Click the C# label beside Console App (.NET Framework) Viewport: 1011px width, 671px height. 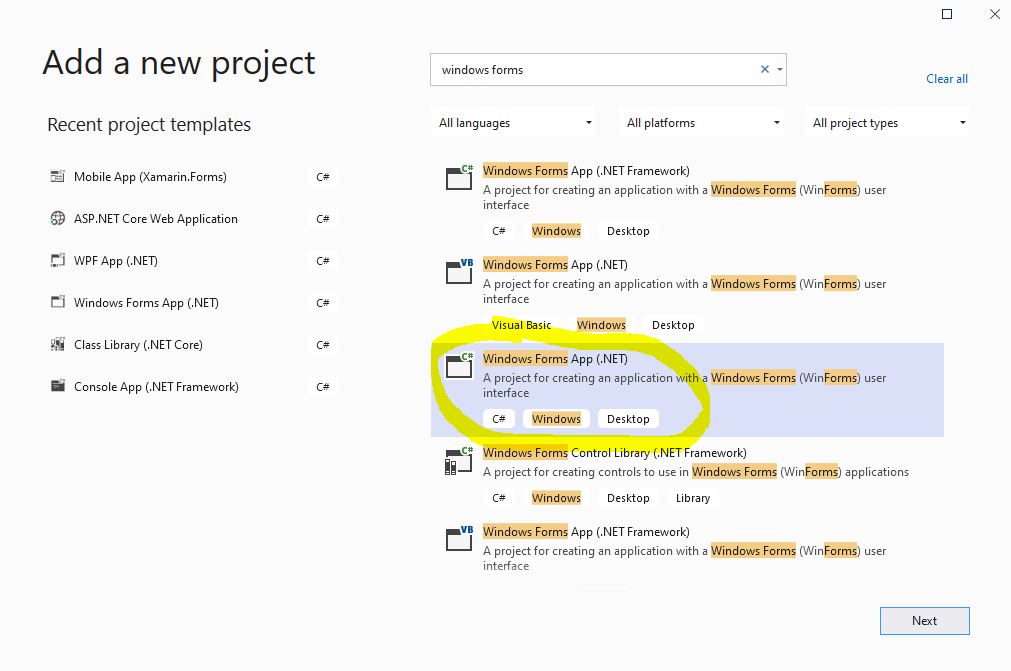pyautogui.click(x=323, y=387)
